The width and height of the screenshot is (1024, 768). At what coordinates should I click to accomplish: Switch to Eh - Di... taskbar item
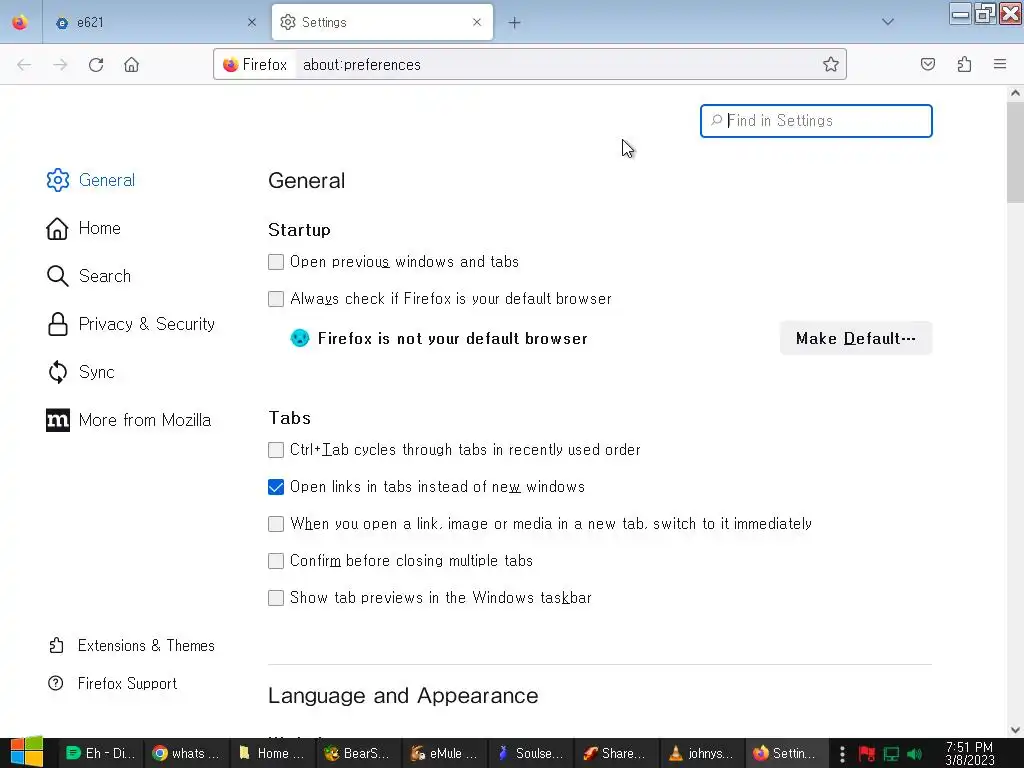[101, 754]
